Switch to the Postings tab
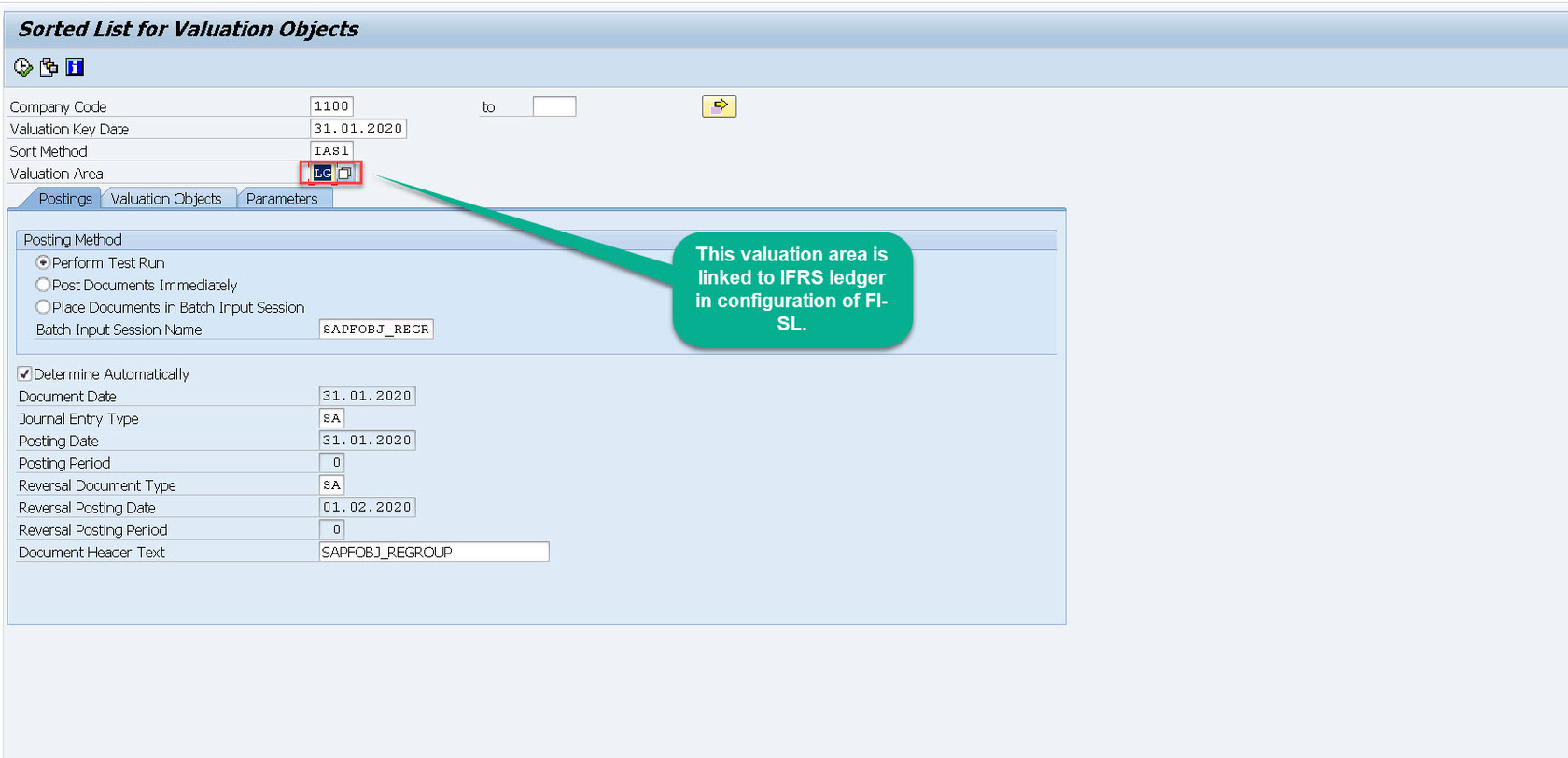The width and height of the screenshot is (1568, 758). point(65,199)
